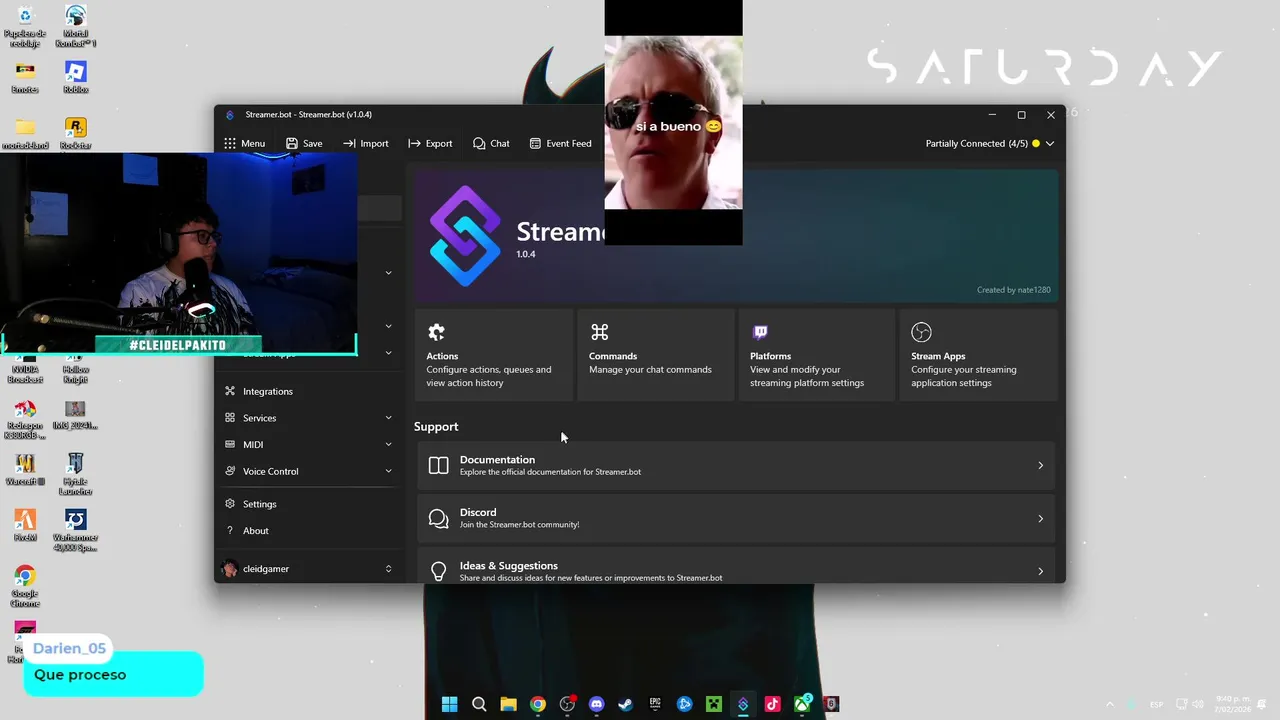Click the OBS icon on Stream Apps card
Screen dimensions: 1280x720
click(921, 332)
